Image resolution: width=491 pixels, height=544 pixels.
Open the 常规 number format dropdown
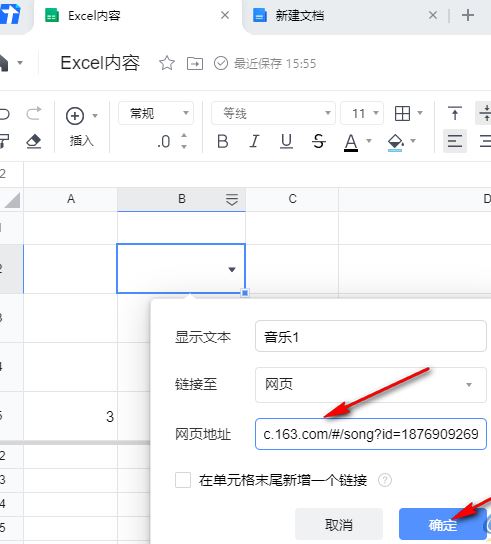(x=156, y=113)
